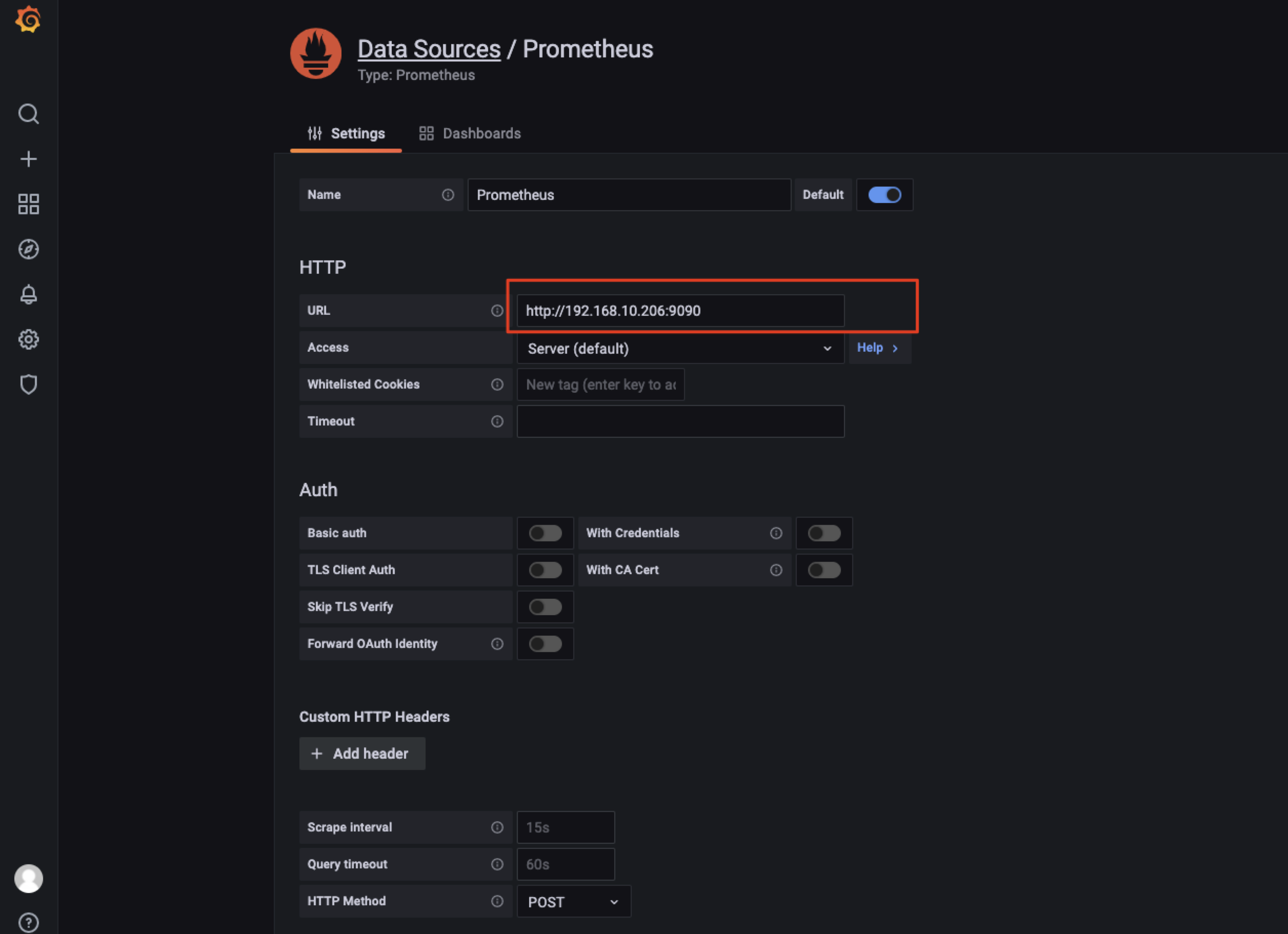Open the search magnifier in sidebar

[28, 114]
